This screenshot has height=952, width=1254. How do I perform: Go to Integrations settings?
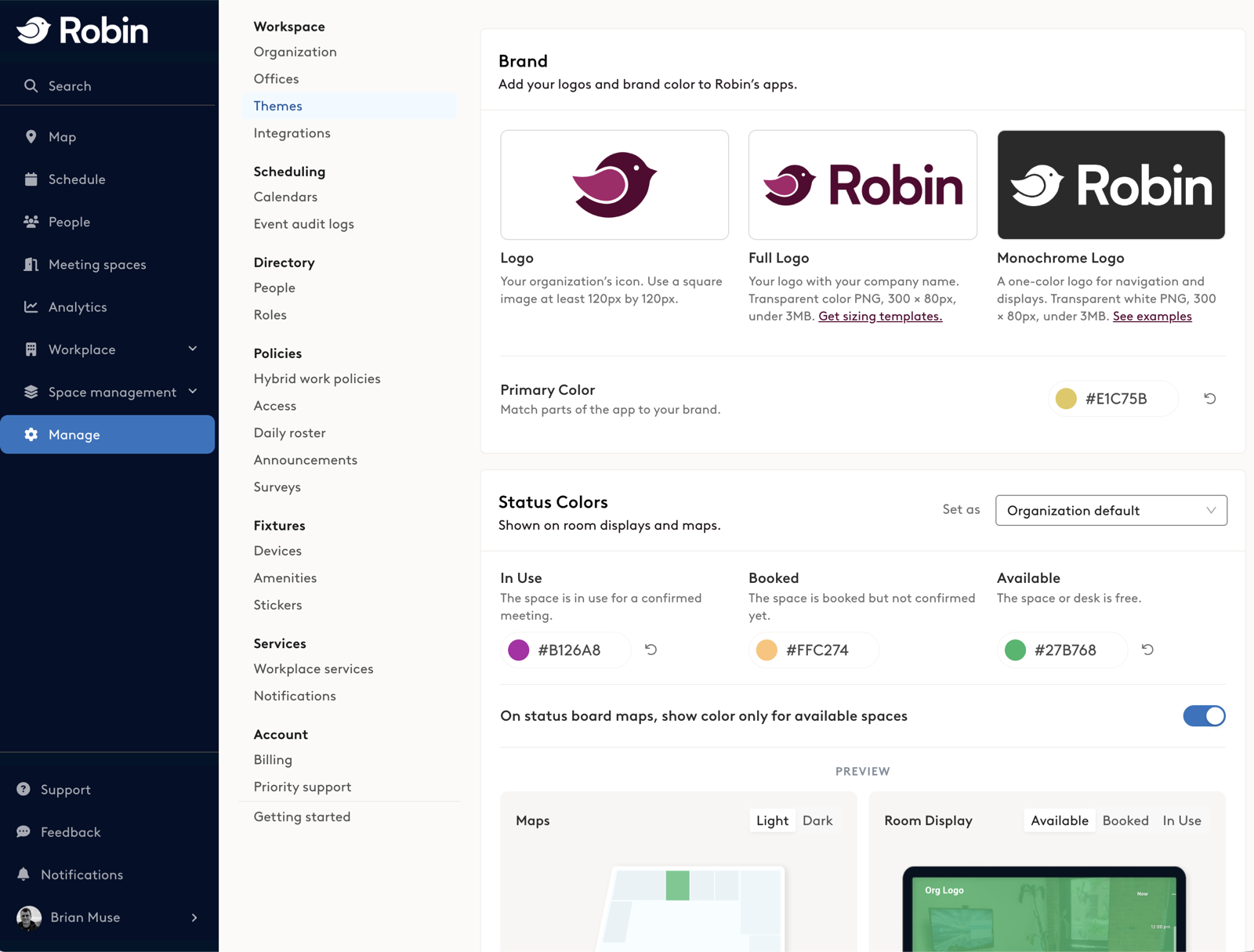pos(292,133)
